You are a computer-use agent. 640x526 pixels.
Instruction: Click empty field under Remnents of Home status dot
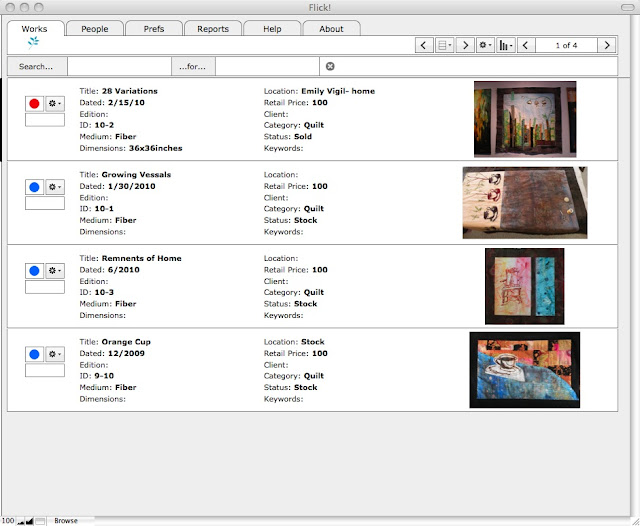pos(45,287)
